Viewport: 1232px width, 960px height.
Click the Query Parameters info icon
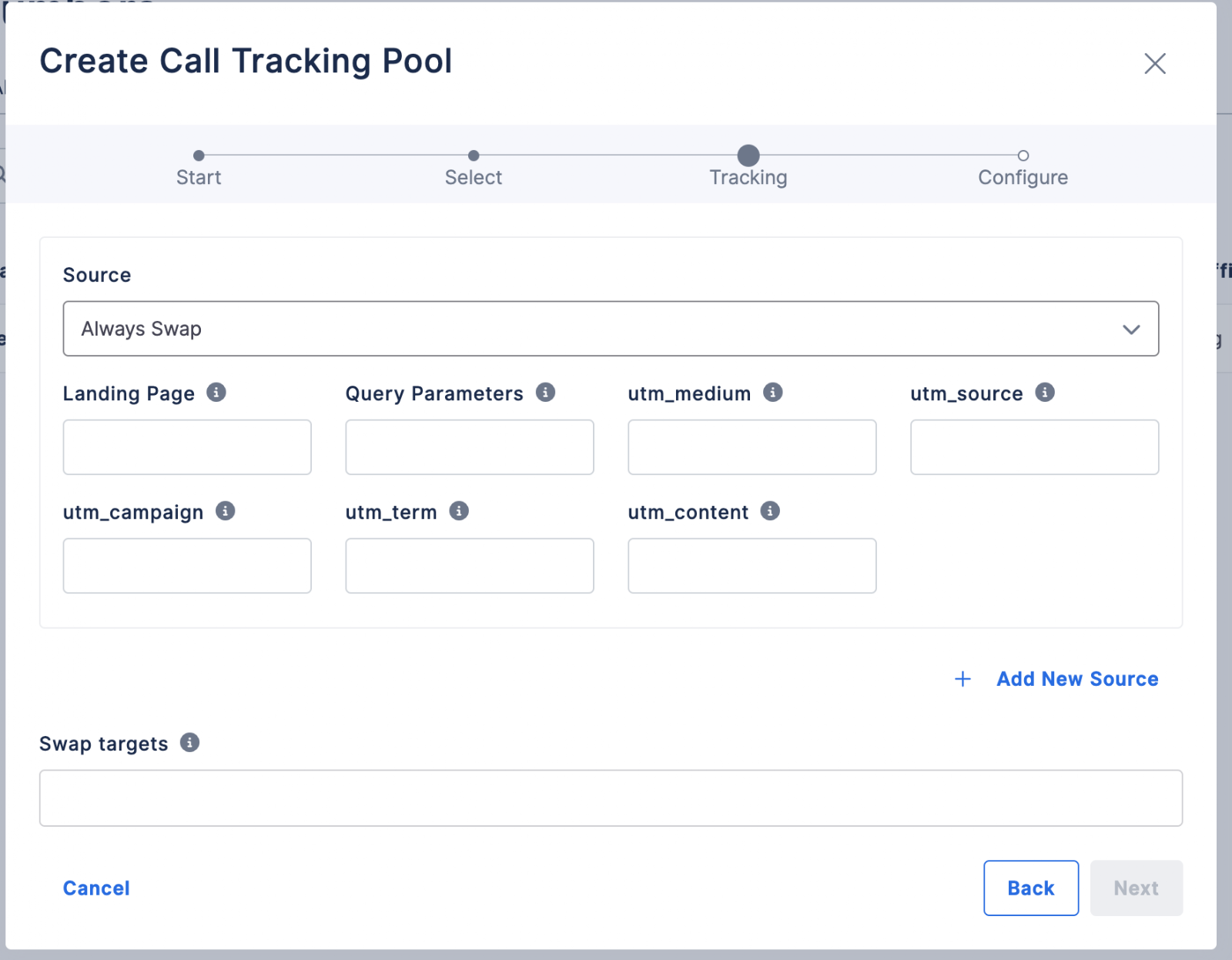(546, 393)
